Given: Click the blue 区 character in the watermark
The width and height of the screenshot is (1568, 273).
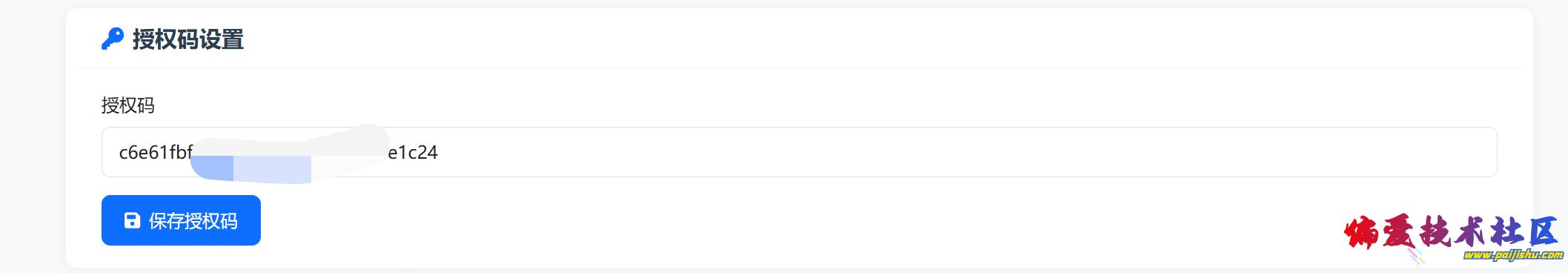Looking at the screenshot, I should (x=1543, y=232).
